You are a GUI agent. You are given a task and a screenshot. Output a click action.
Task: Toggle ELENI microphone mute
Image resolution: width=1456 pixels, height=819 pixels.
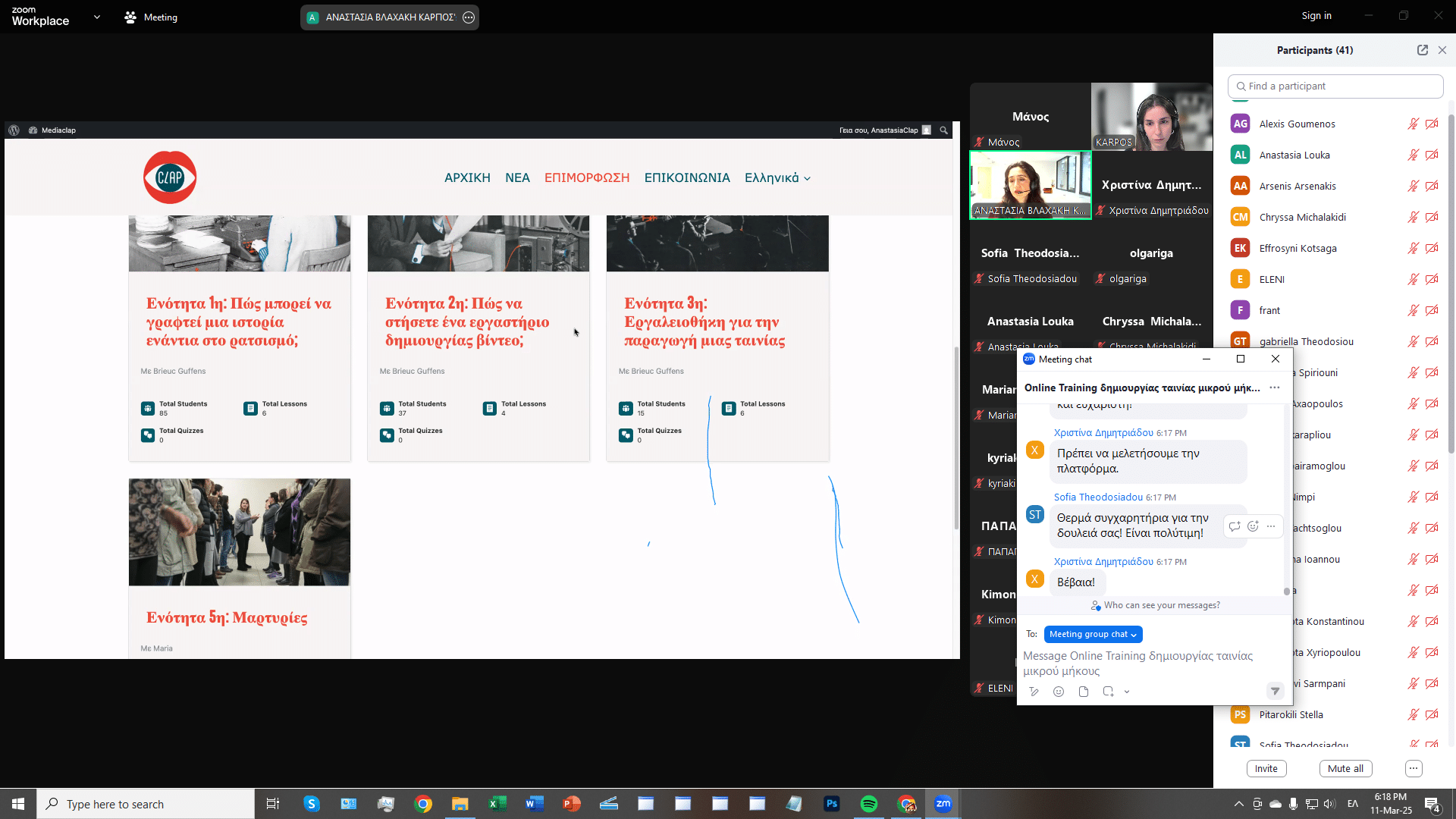[x=1414, y=279]
